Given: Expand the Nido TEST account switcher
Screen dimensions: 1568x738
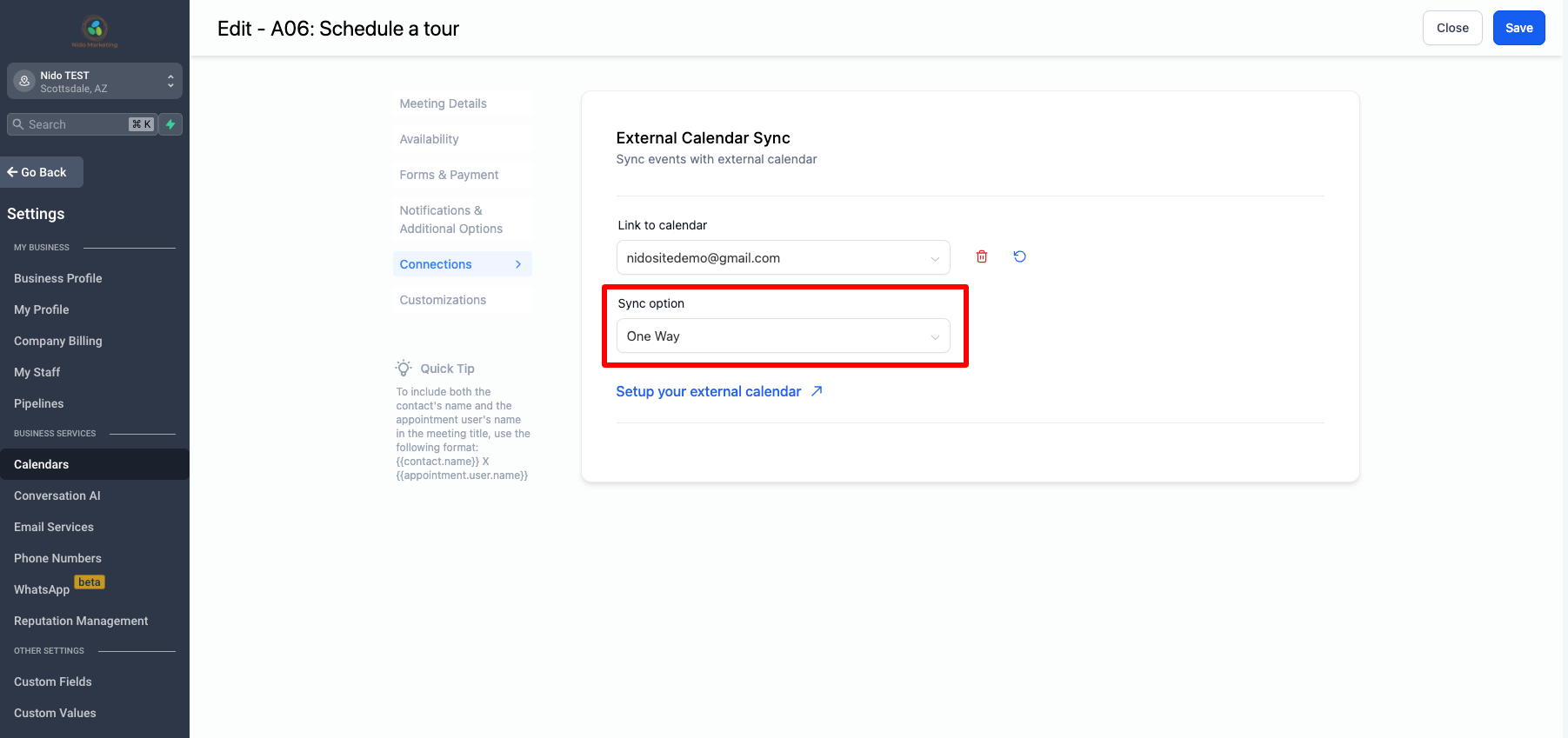Looking at the screenshot, I should (95, 81).
